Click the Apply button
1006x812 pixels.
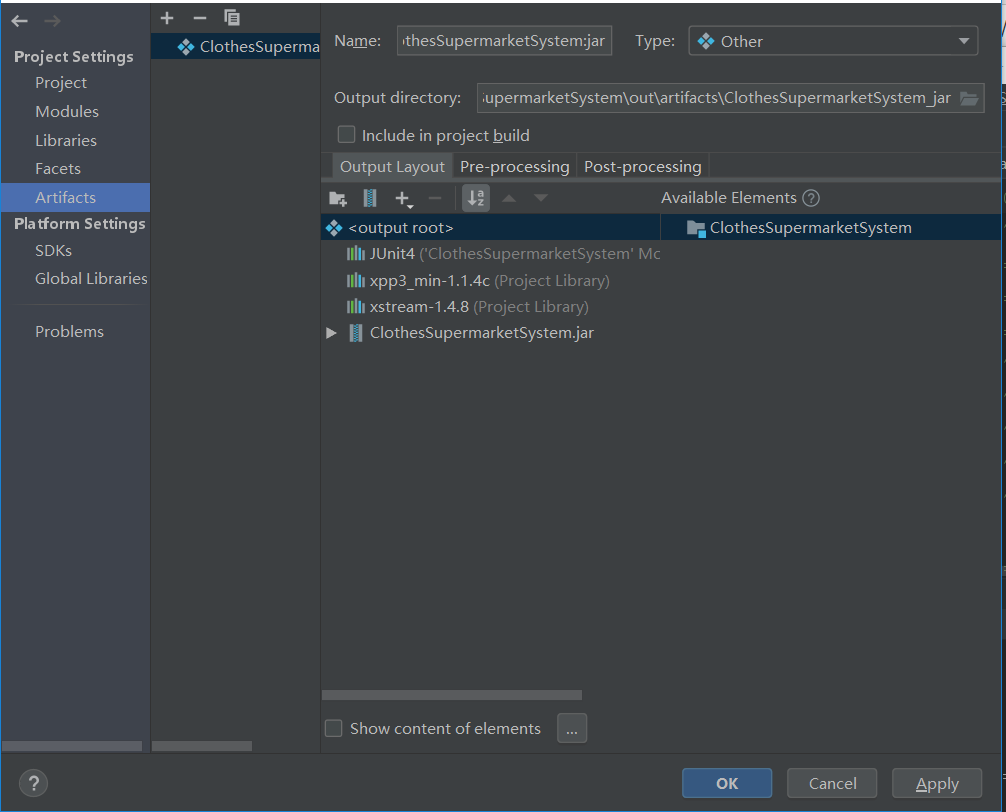(x=937, y=783)
